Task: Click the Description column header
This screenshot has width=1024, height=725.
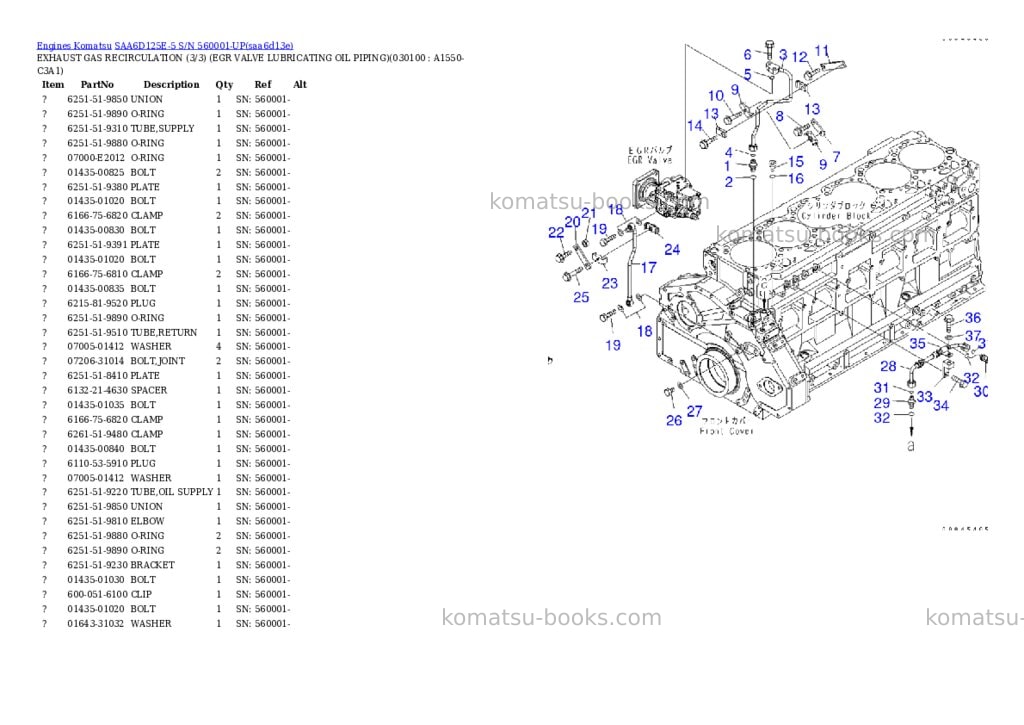Action: tap(171, 85)
